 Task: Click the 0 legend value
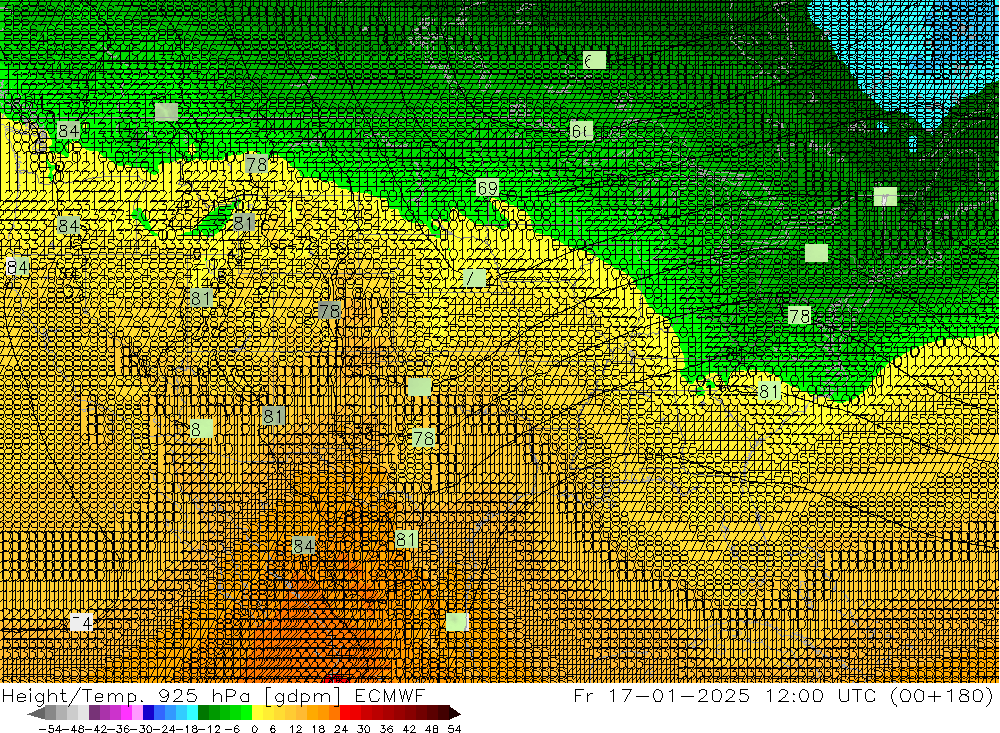(x=254, y=729)
